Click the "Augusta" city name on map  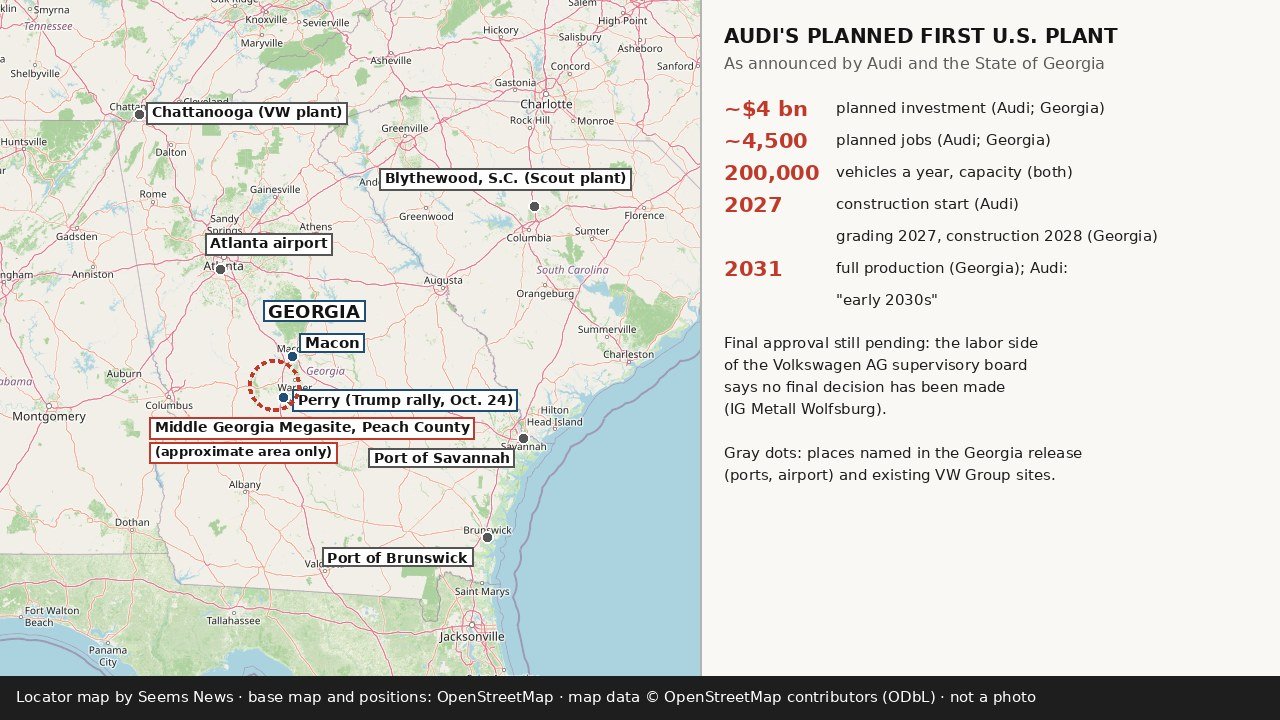pos(443,280)
